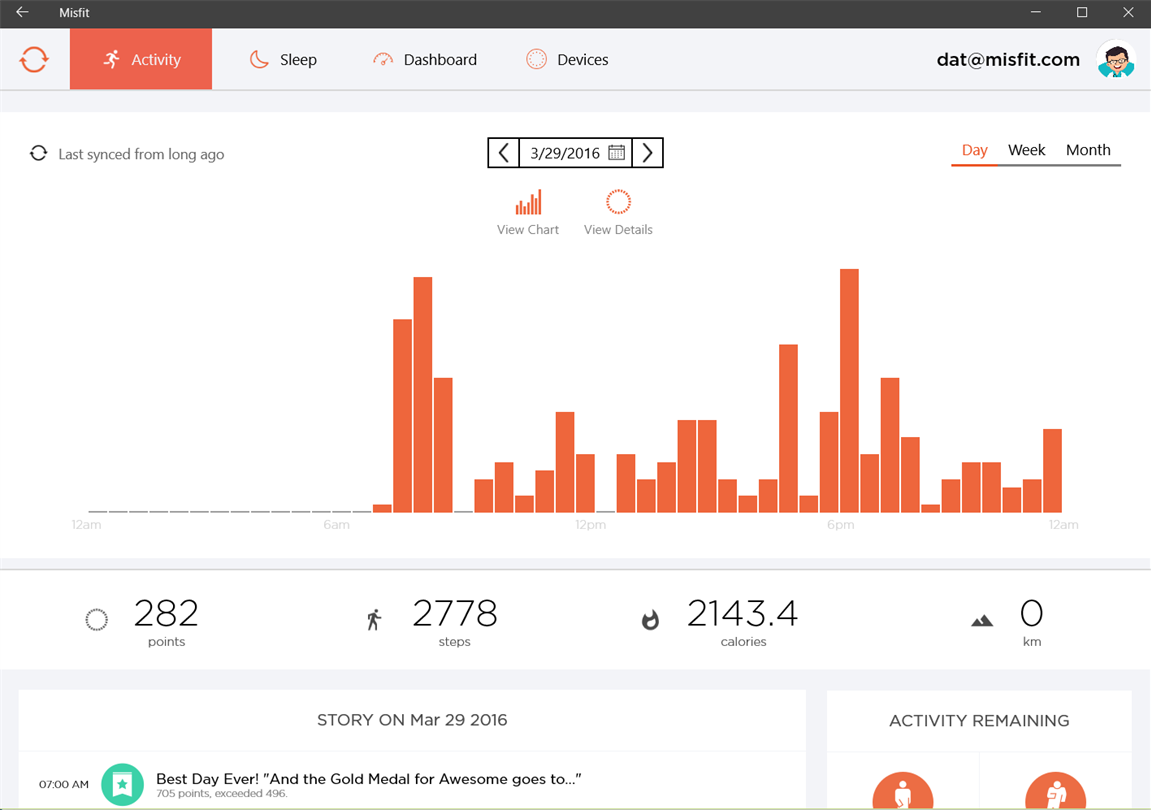
Task: Click the View Chart bar icon
Action: [528, 202]
